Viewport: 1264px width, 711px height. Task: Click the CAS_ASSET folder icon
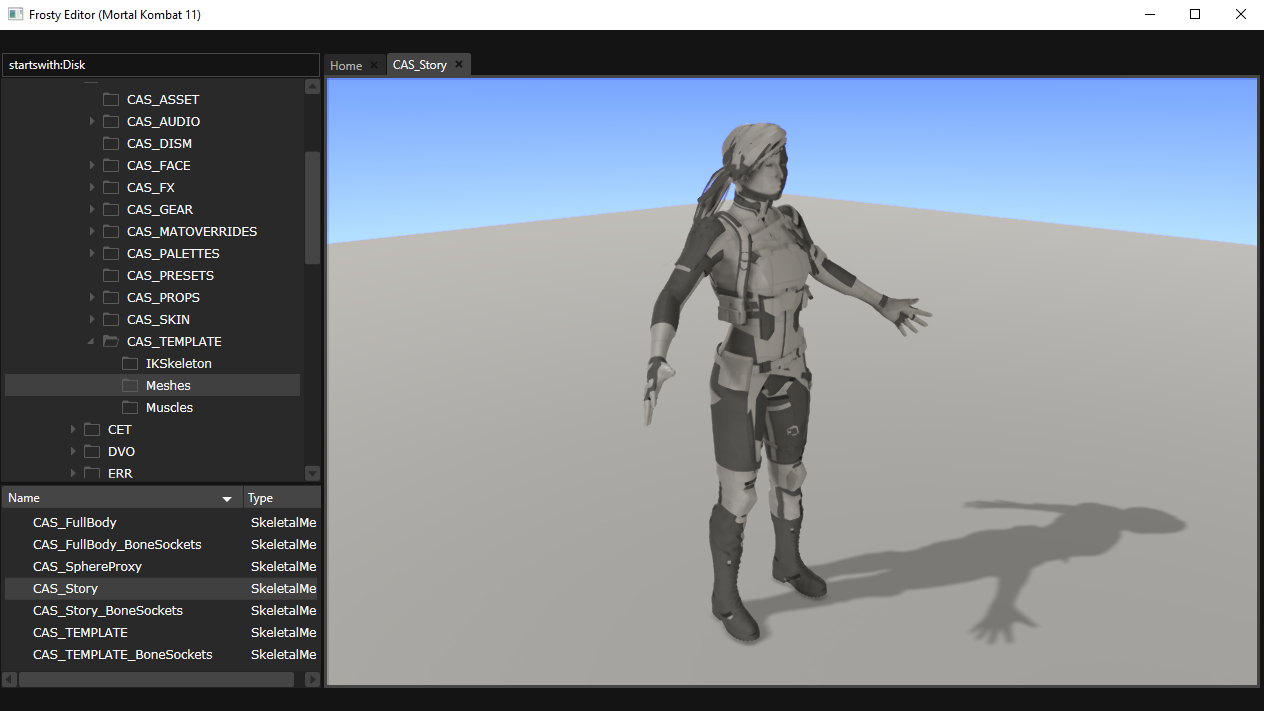pos(111,100)
